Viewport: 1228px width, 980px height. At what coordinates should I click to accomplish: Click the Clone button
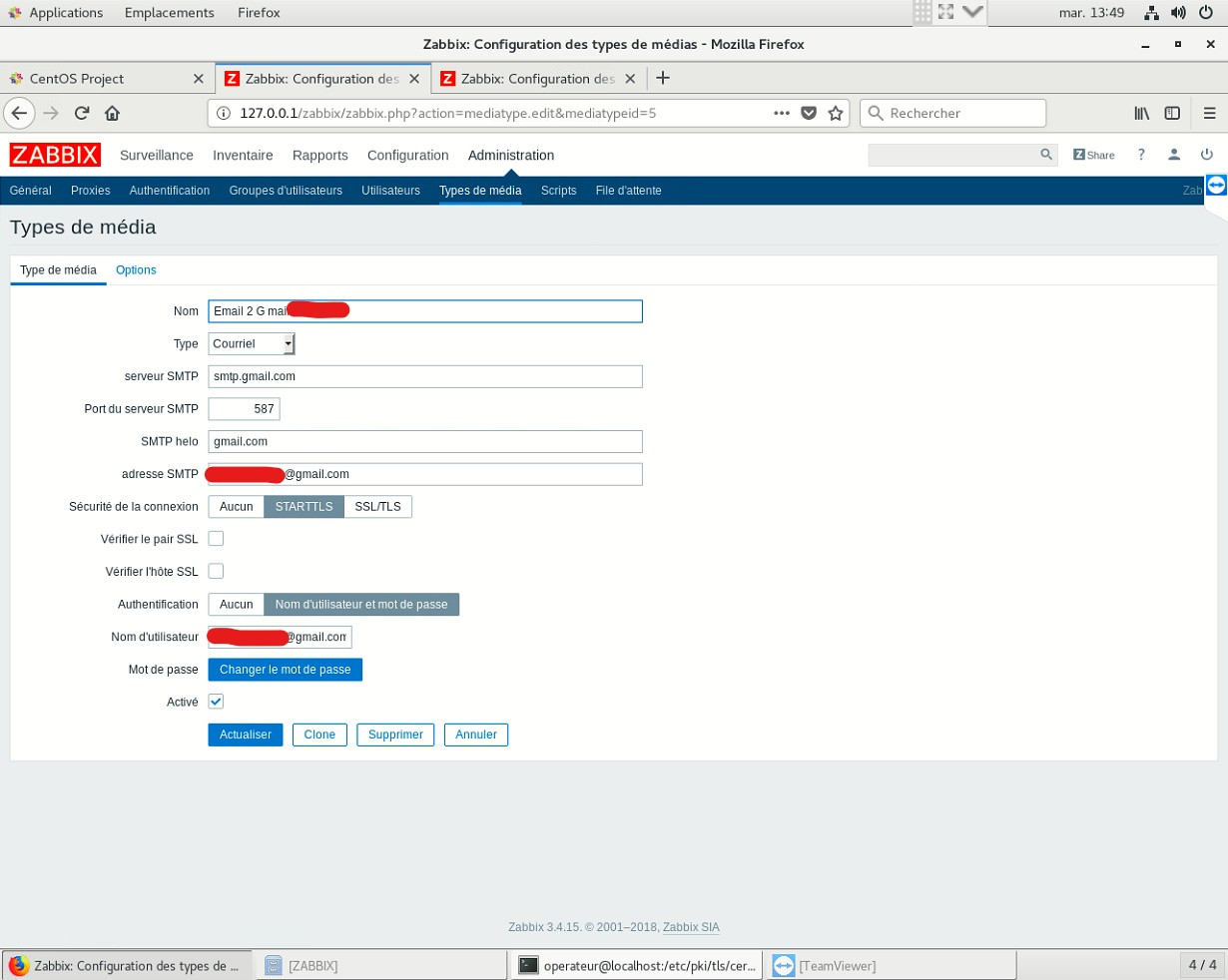click(319, 735)
